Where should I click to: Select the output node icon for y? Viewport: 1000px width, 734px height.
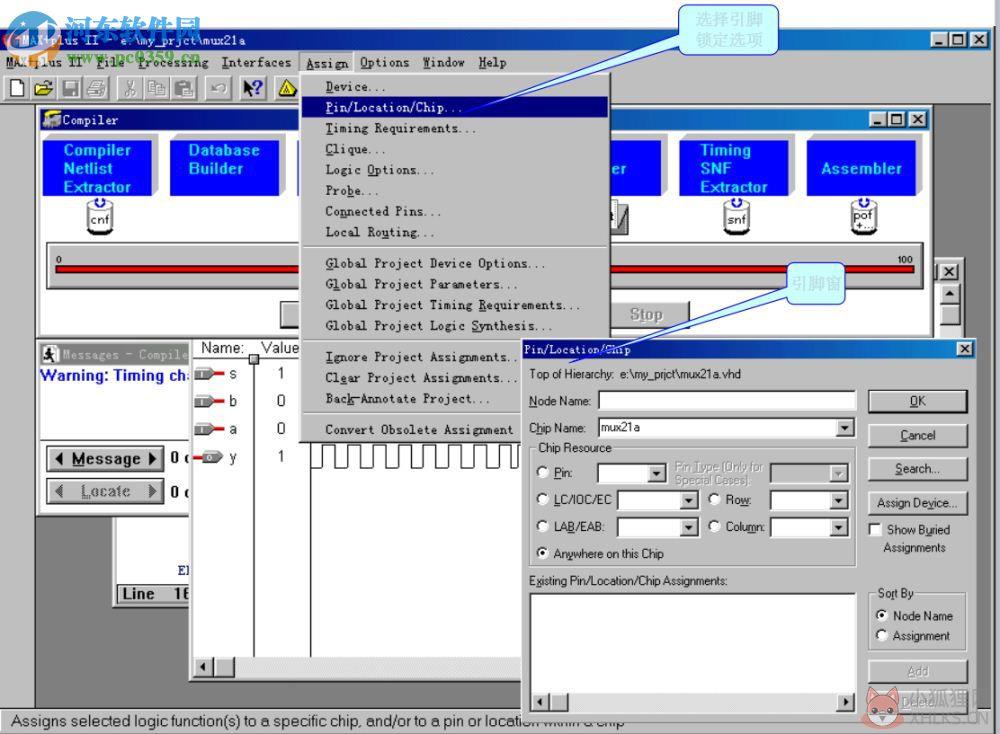point(209,457)
